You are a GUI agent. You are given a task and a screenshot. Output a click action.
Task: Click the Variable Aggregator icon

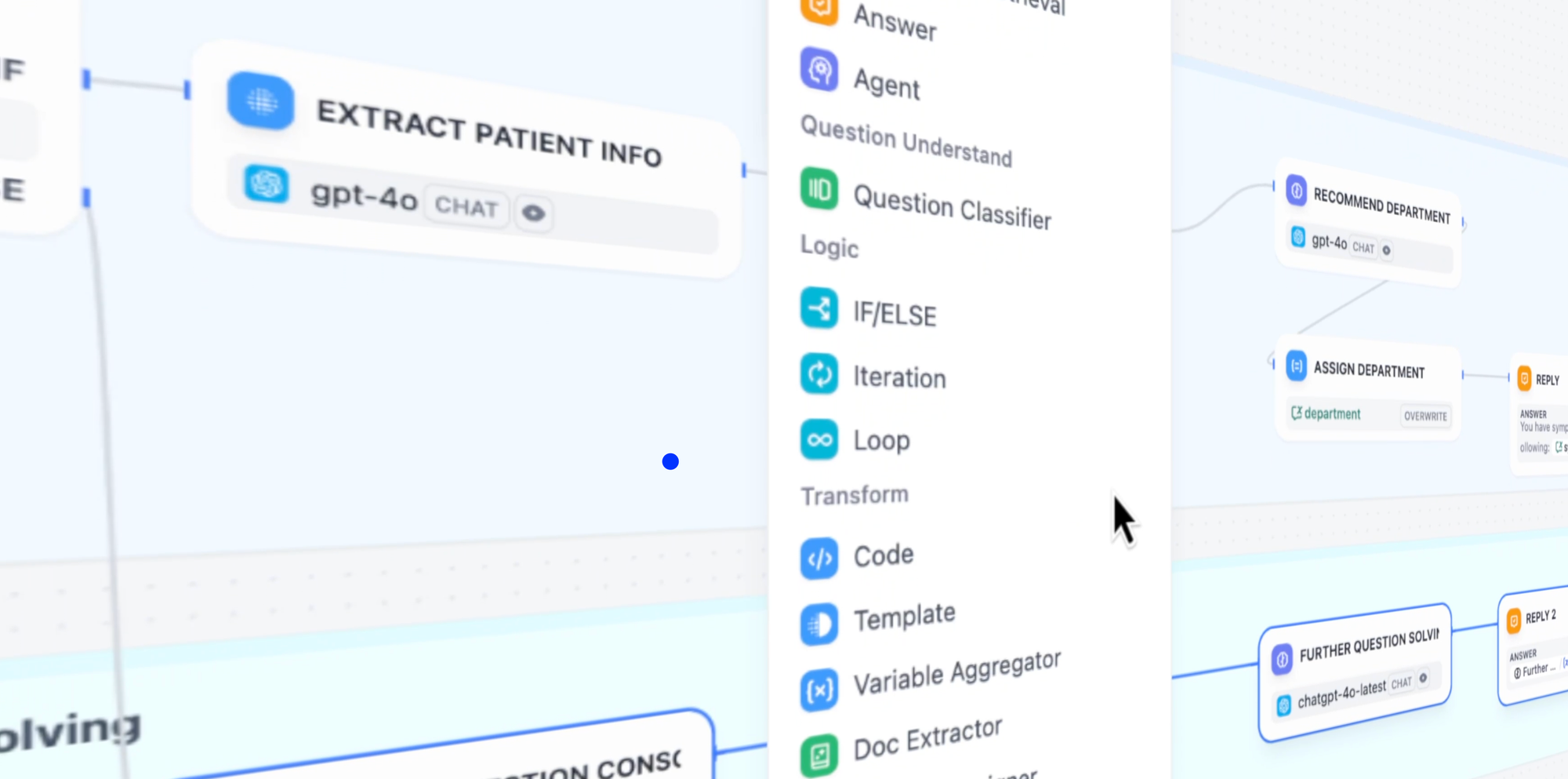(x=819, y=690)
